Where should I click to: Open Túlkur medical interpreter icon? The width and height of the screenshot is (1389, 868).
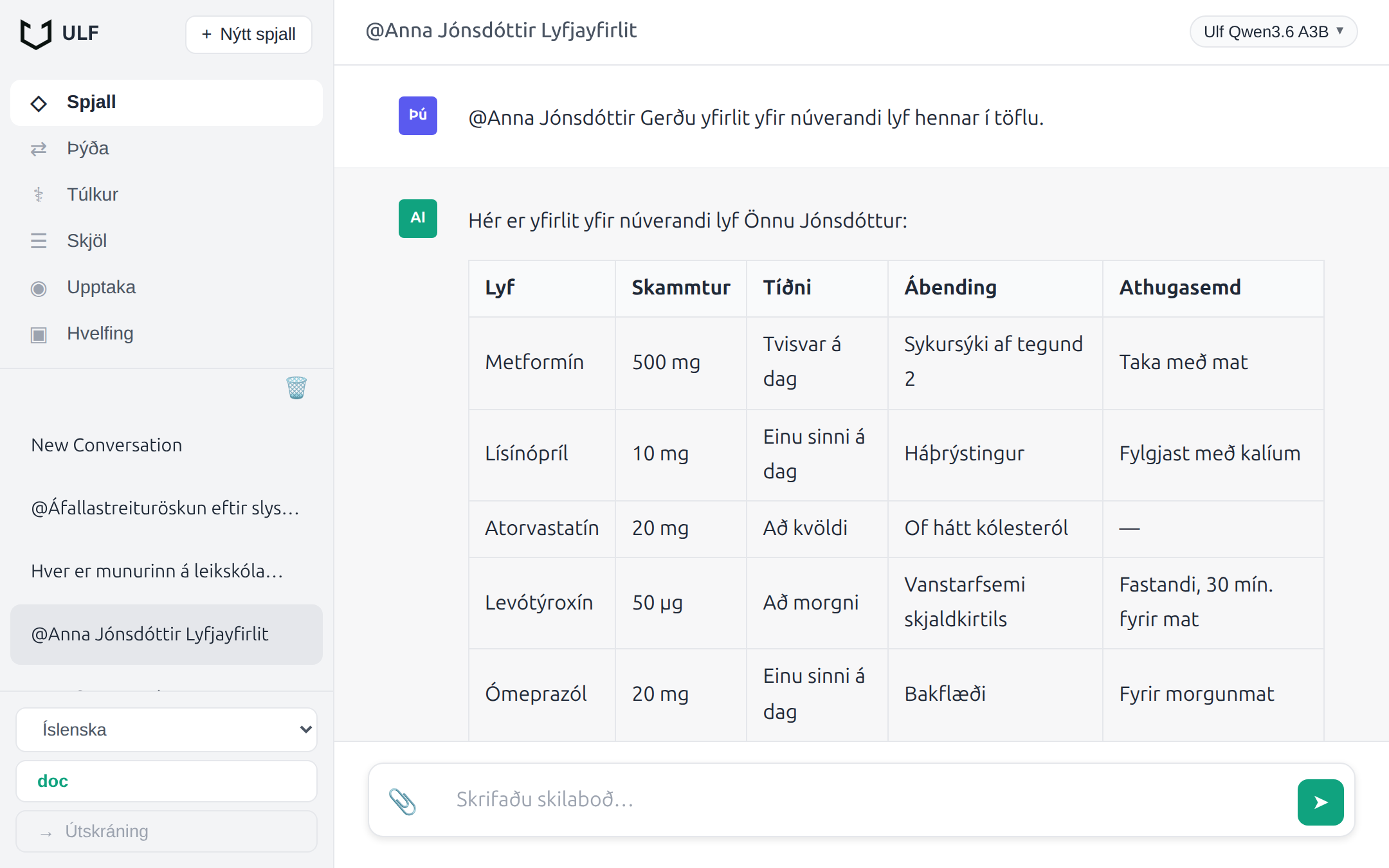tap(39, 195)
